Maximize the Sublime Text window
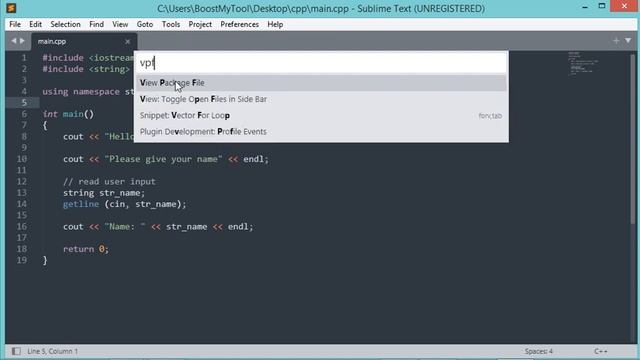 pos(602,6)
